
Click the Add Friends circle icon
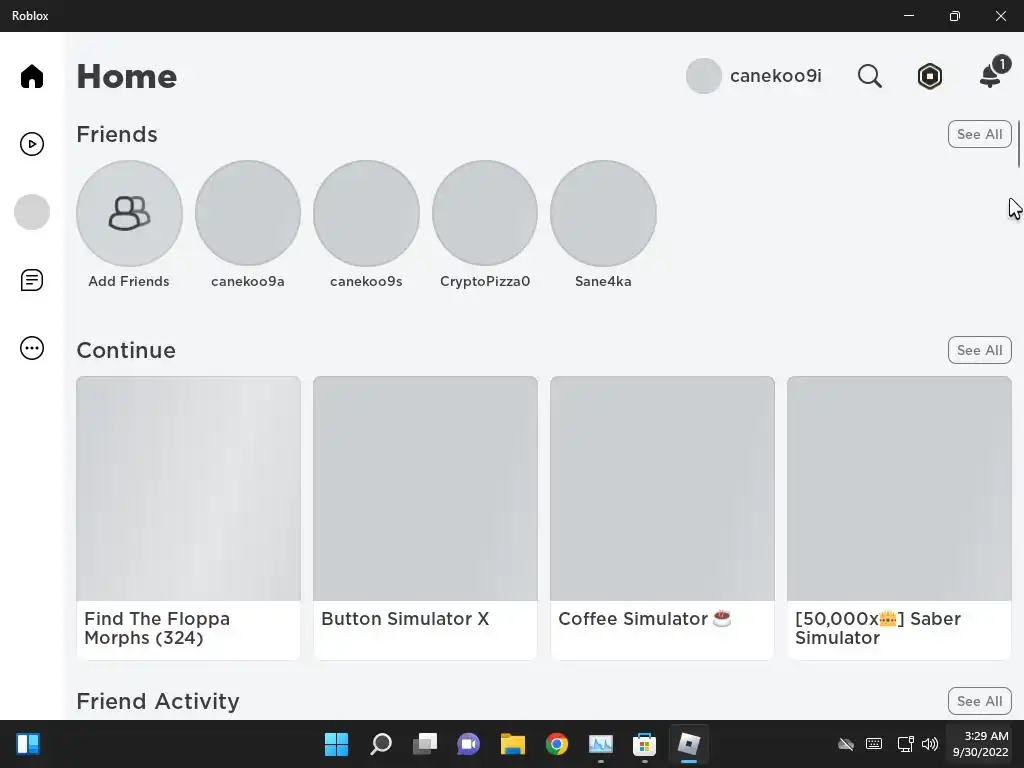(x=129, y=214)
